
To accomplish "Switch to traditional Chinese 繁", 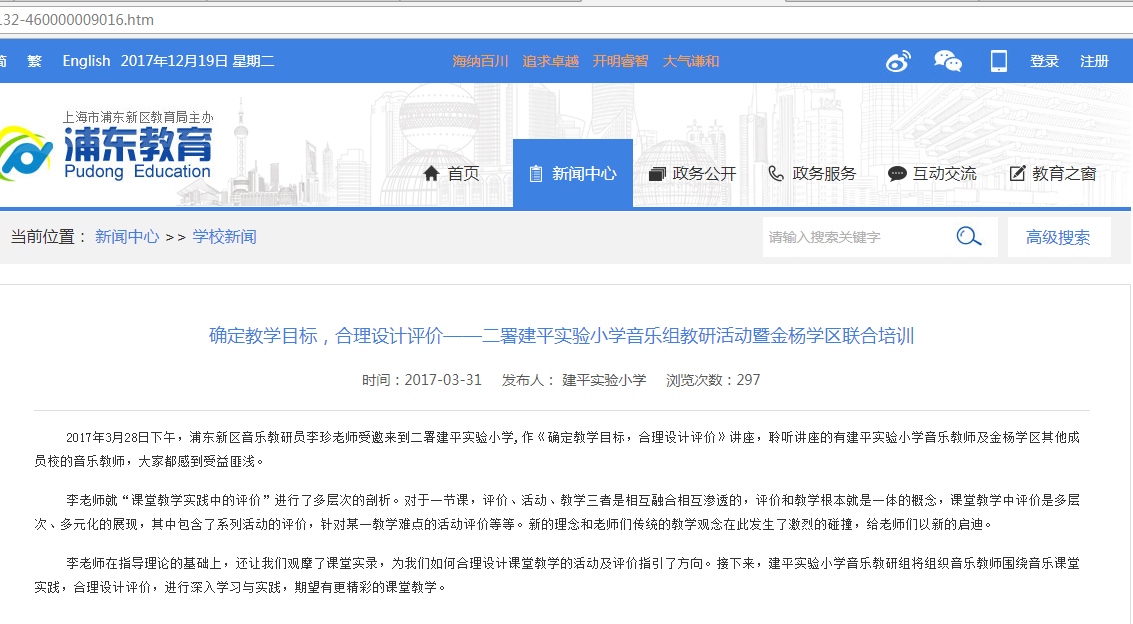I will [x=35, y=61].
